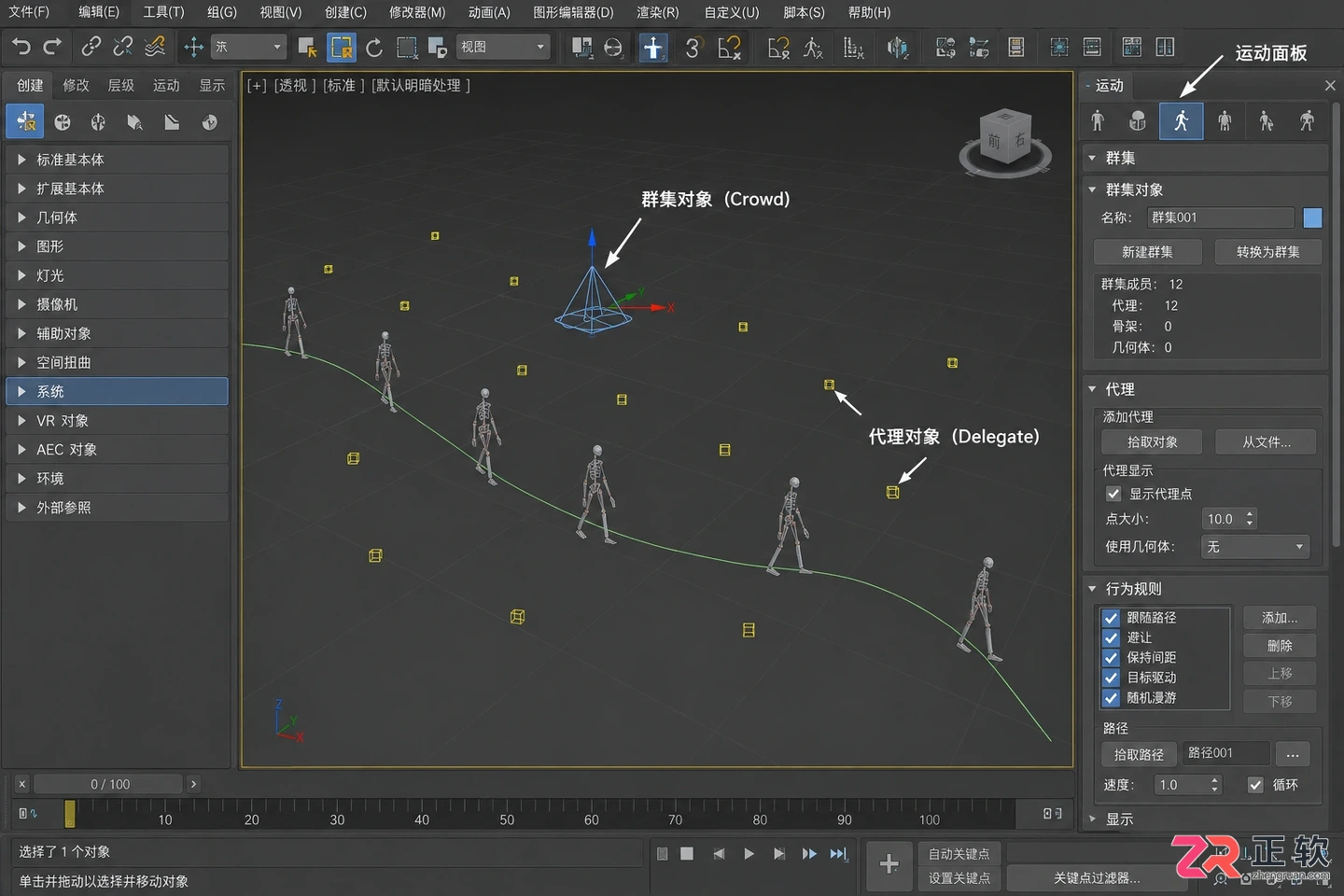
Task: Switch to the 修改 tab
Action: (76, 85)
